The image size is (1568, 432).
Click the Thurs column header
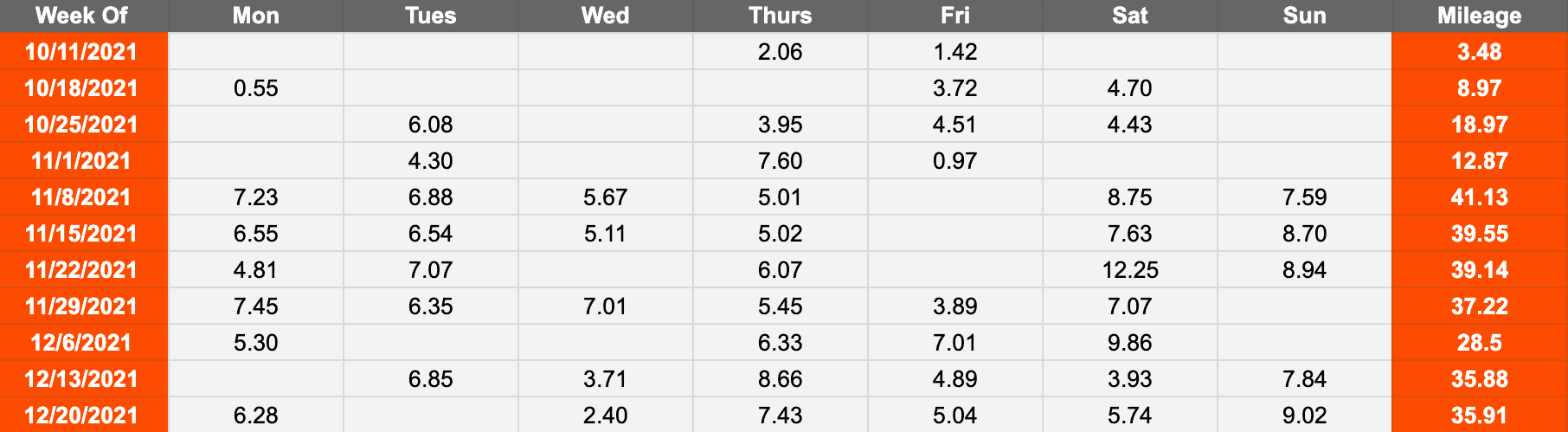click(x=781, y=16)
